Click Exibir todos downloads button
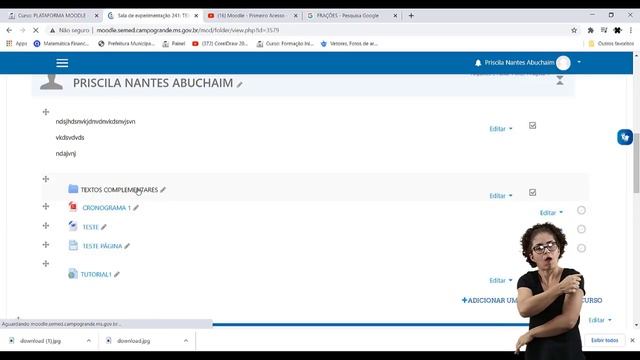This screenshot has height=360, width=640. click(x=604, y=340)
